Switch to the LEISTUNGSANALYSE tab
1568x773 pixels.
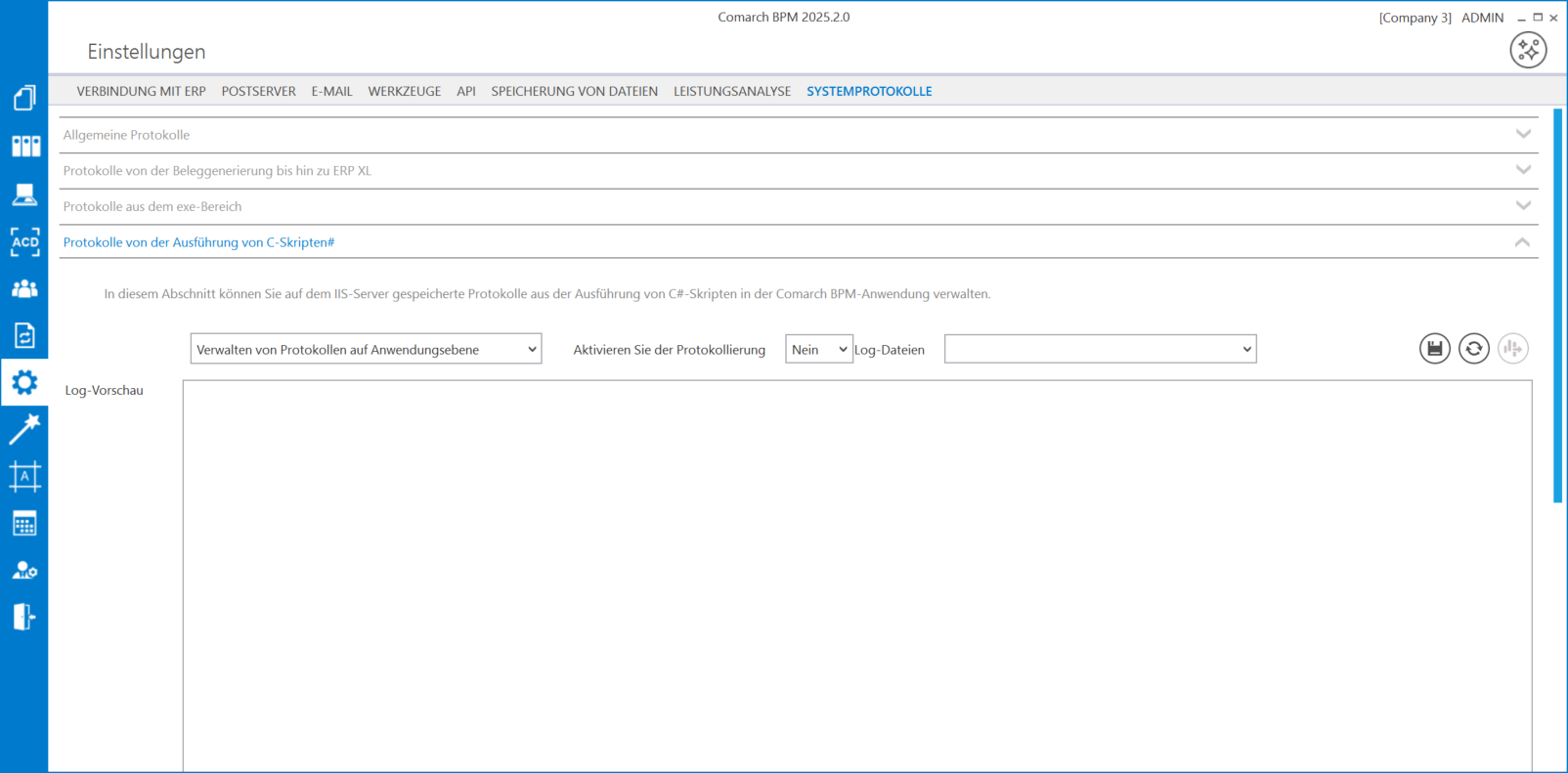(732, 91)
